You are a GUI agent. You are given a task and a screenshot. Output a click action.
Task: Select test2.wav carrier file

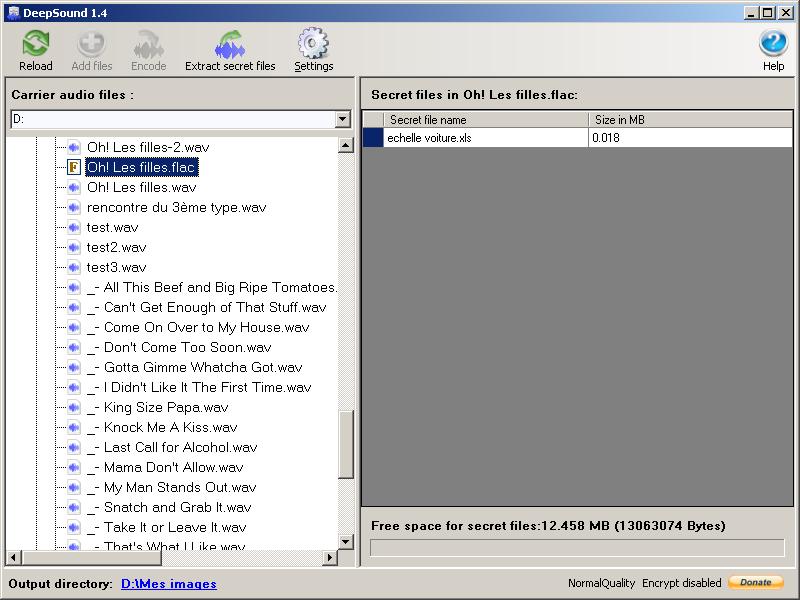(116, 247)
